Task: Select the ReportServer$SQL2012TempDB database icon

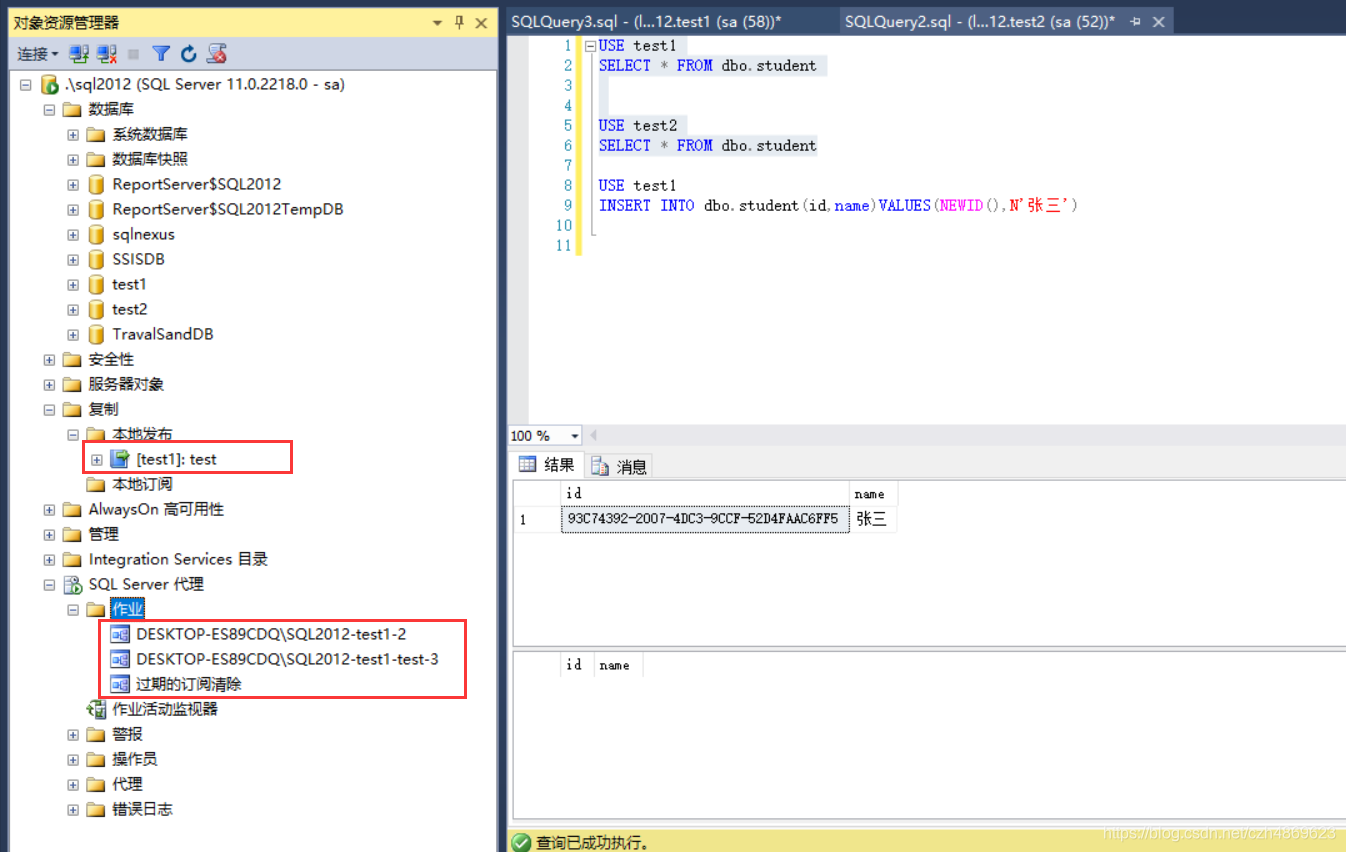Action: 96,210
